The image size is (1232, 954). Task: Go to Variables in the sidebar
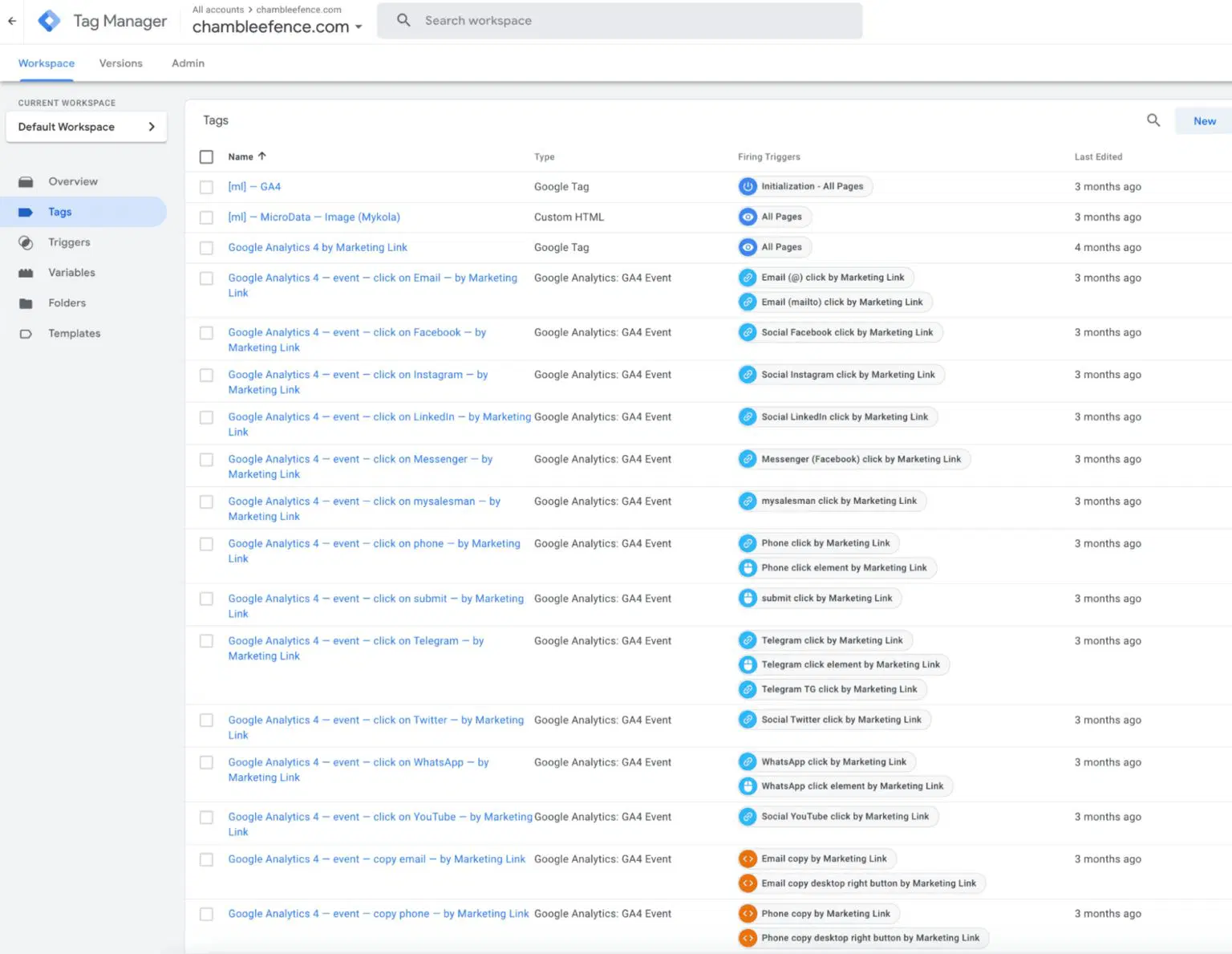pyautogui.click(x=71, y=273)
